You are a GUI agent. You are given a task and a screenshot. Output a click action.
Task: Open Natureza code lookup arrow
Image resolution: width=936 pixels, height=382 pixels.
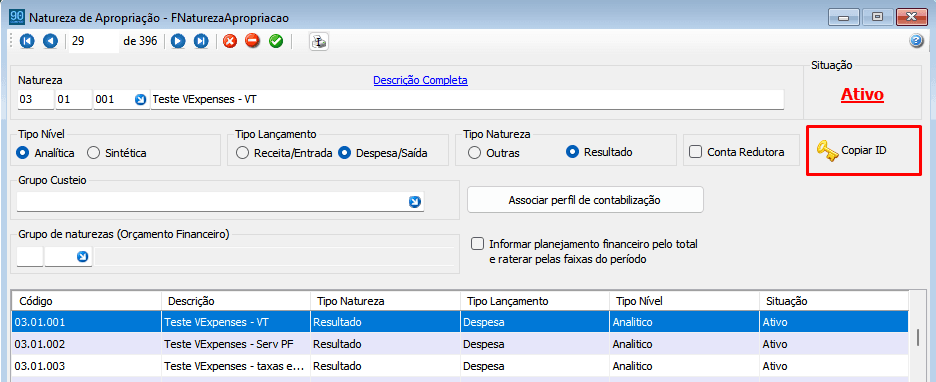pyautogui.click(x=140, y=100)
